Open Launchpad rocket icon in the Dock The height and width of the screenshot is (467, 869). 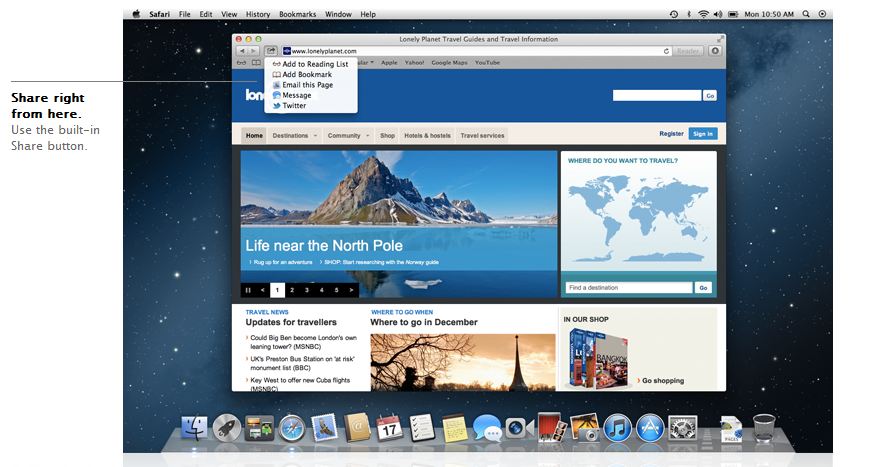tap(227, 428)
